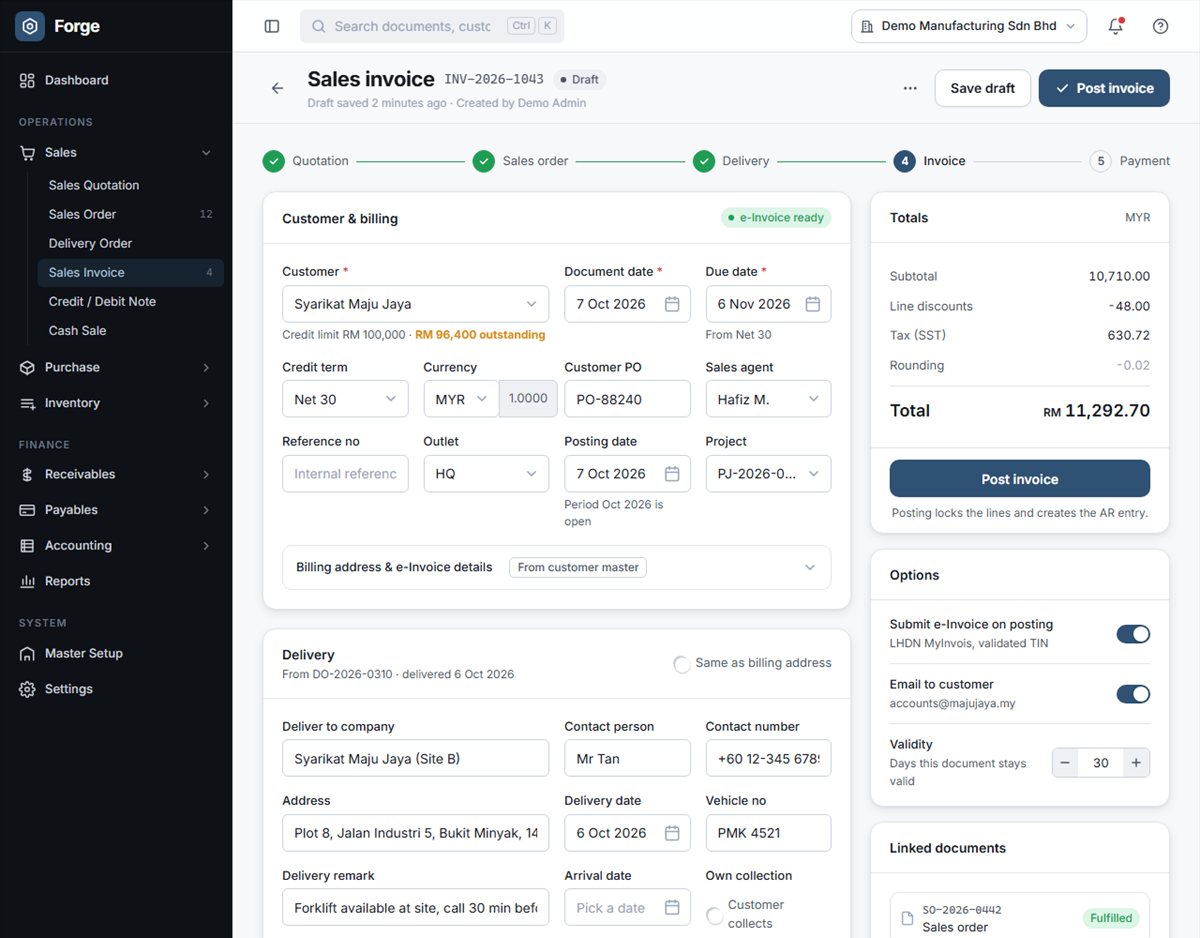This screenshot has height=938, width=1200.
Task: Open the Customer Syarikat Maju Jaya dropdown
Action: (415, 304)
